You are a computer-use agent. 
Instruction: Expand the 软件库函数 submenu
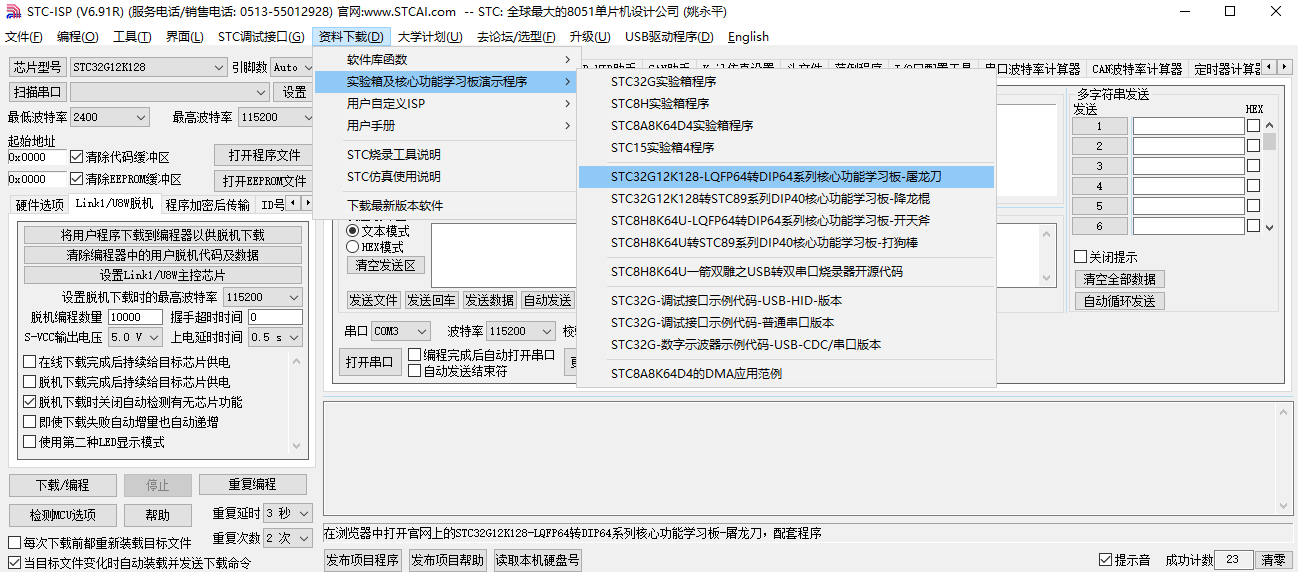coord(445,60)
